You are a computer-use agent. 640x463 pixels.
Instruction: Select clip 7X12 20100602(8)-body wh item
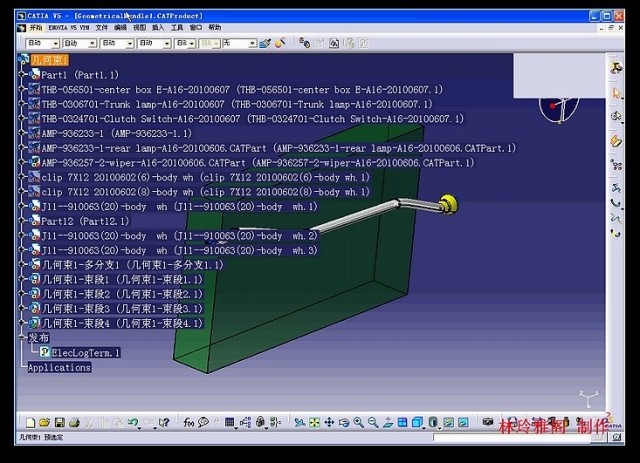tap(205, 192)
